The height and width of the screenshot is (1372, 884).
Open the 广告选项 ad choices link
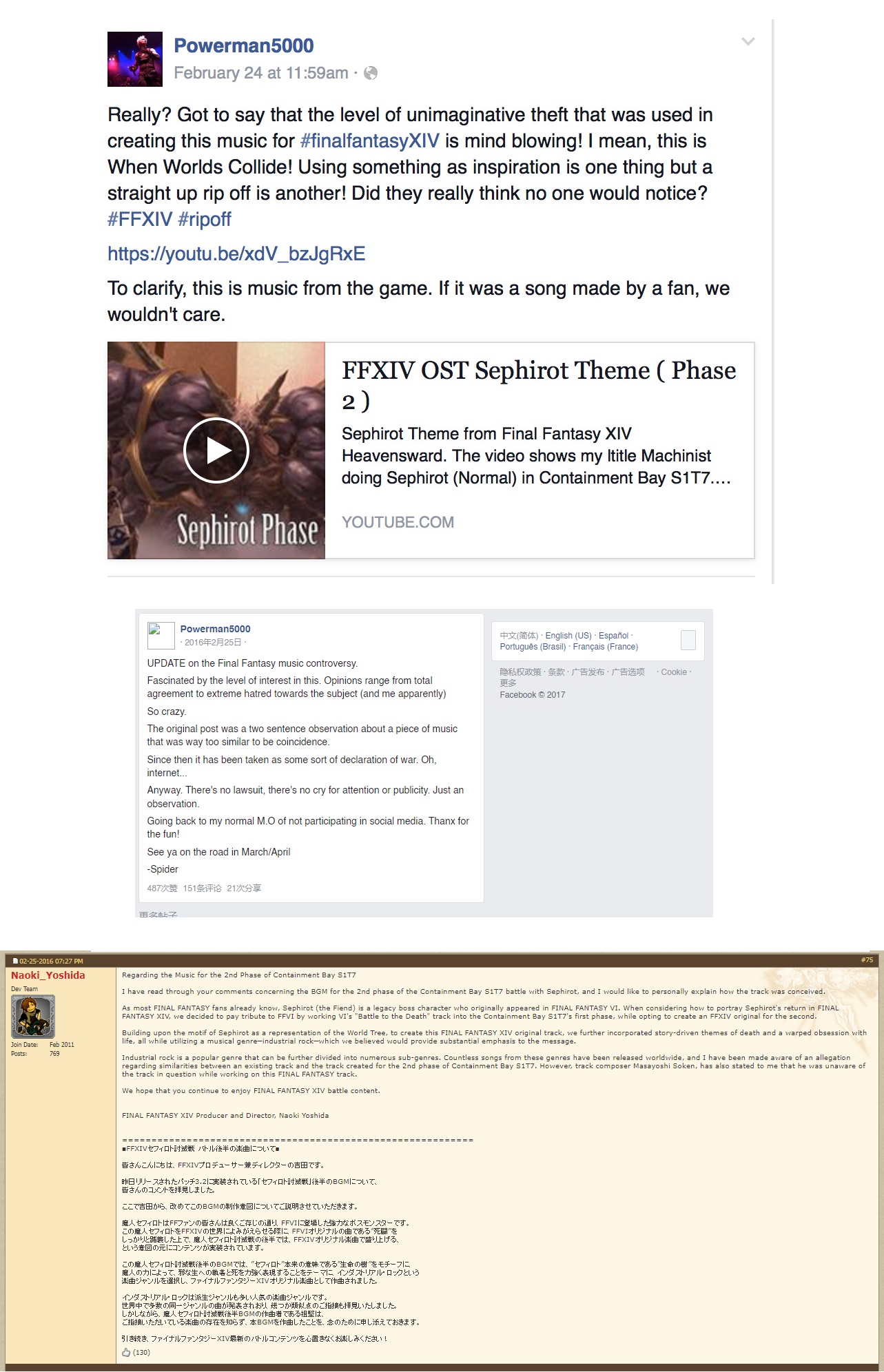(628, 672)
